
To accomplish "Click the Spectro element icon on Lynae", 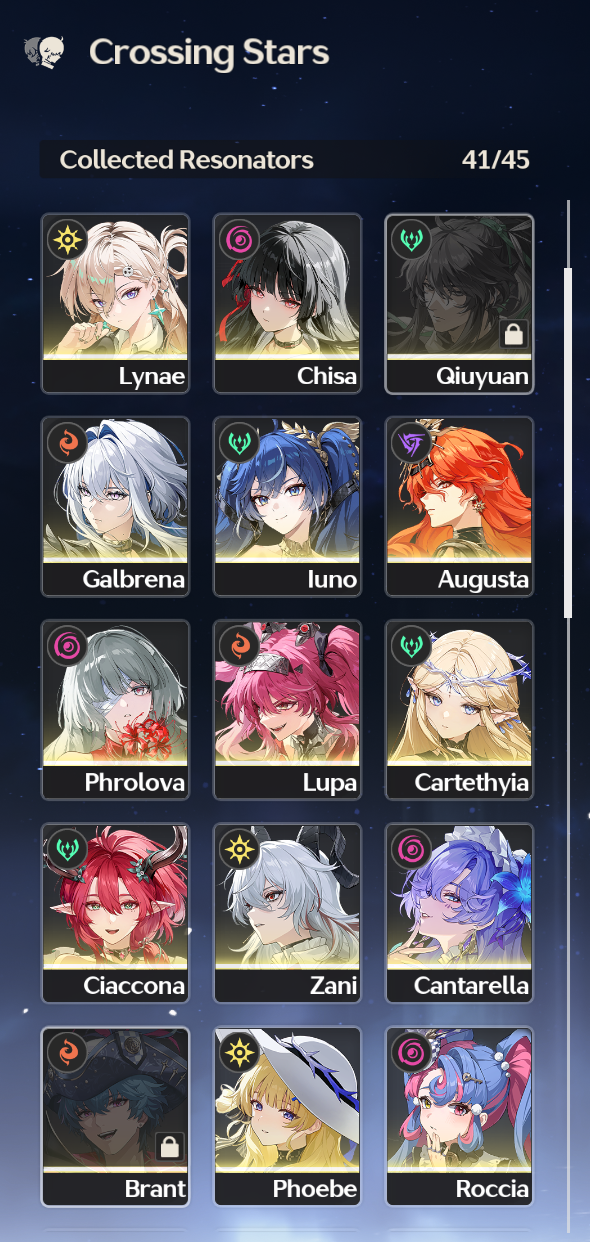I will [x=67, y=240].
